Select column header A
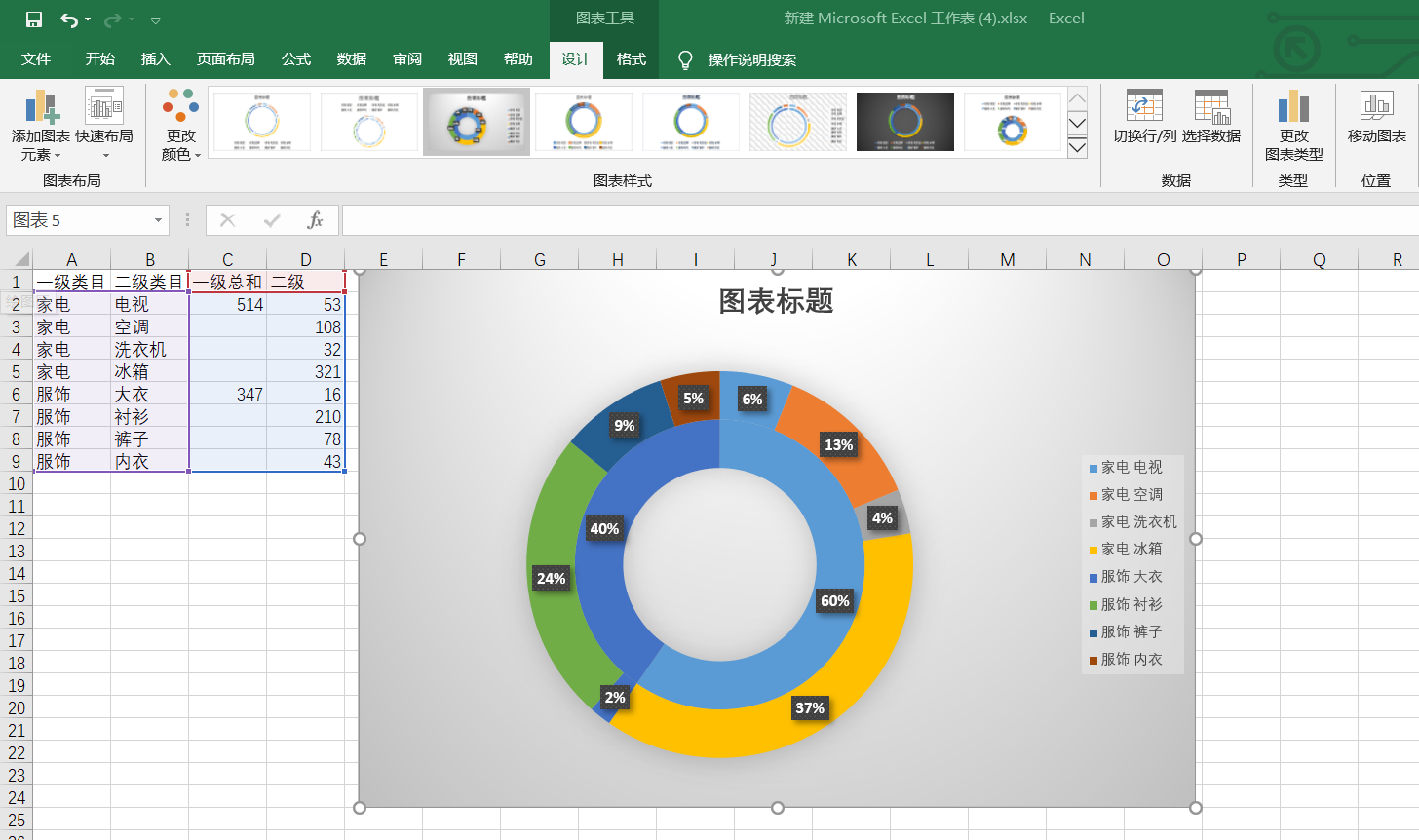 click(x=72, y=259)
